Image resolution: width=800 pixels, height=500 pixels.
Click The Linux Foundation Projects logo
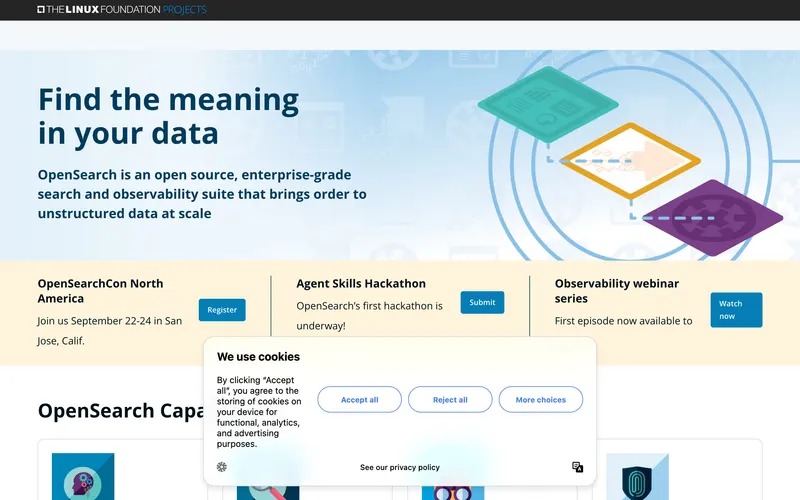click(x=122, y=9)
